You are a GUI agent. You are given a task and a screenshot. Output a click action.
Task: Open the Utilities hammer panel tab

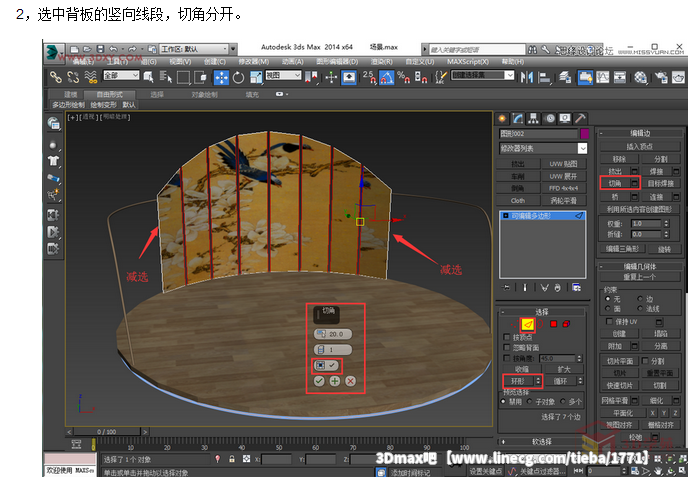pyautogui.click(x=580, y=118)
